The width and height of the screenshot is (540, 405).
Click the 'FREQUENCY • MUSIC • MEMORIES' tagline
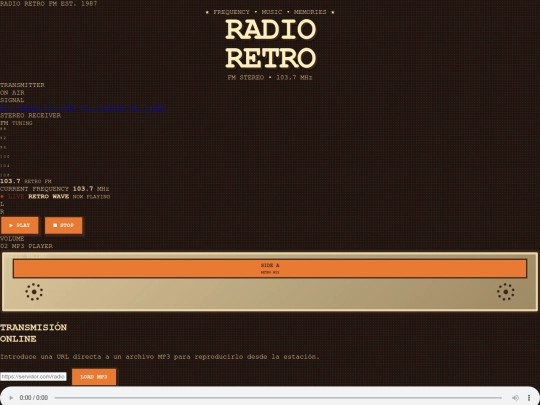(x=270, y=12)
